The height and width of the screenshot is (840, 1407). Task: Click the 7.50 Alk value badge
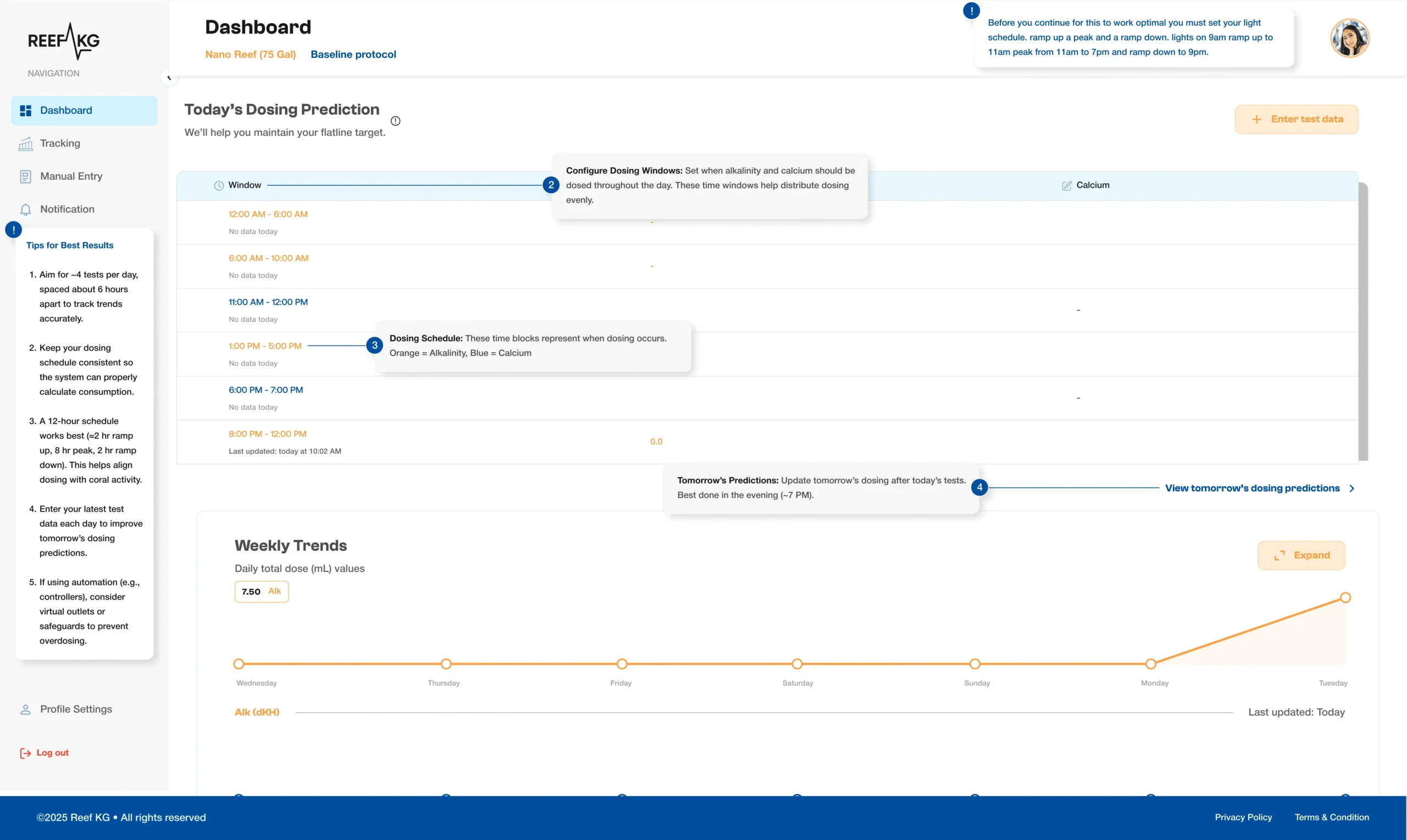pyautogui.click(x=262, y=592)
